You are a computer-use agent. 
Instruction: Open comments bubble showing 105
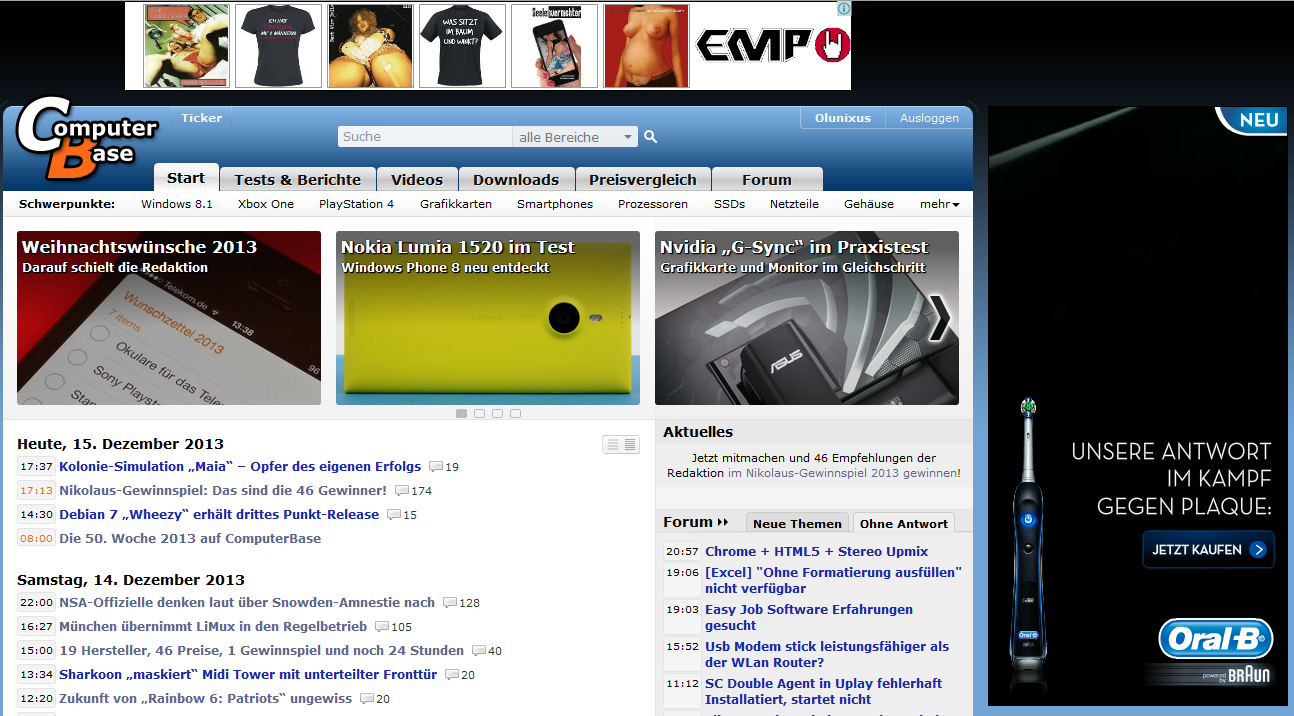point(393,627)
